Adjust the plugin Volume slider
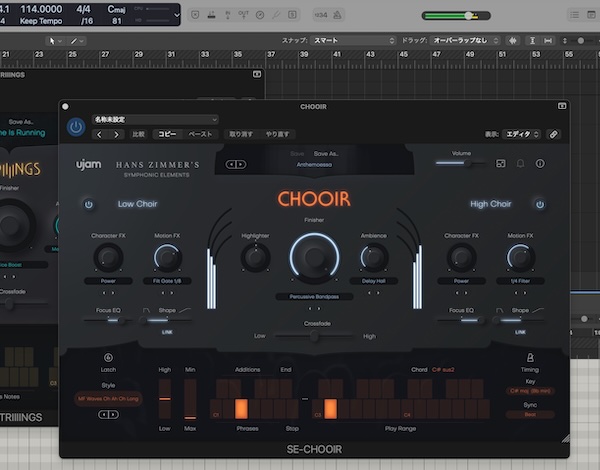The height and width of the screenshot is (470, 600). (461, 163)
